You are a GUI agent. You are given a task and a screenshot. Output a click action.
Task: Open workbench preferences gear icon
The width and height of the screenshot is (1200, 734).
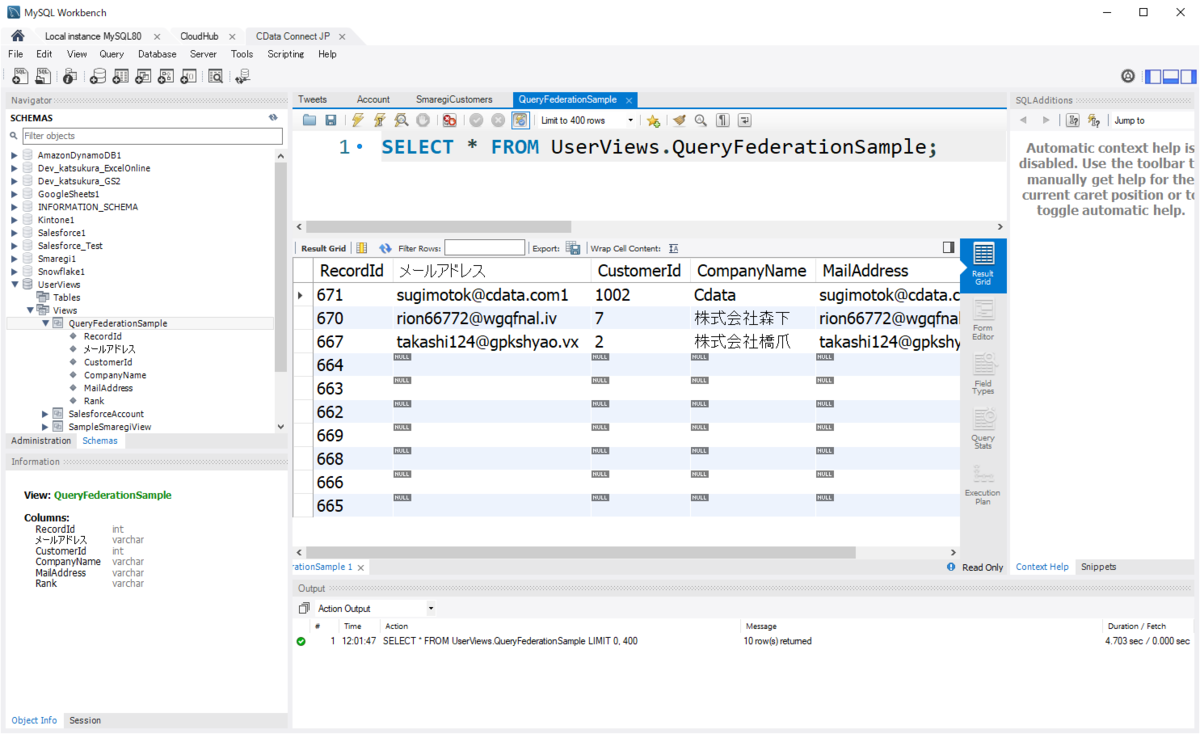(1128, 76)
